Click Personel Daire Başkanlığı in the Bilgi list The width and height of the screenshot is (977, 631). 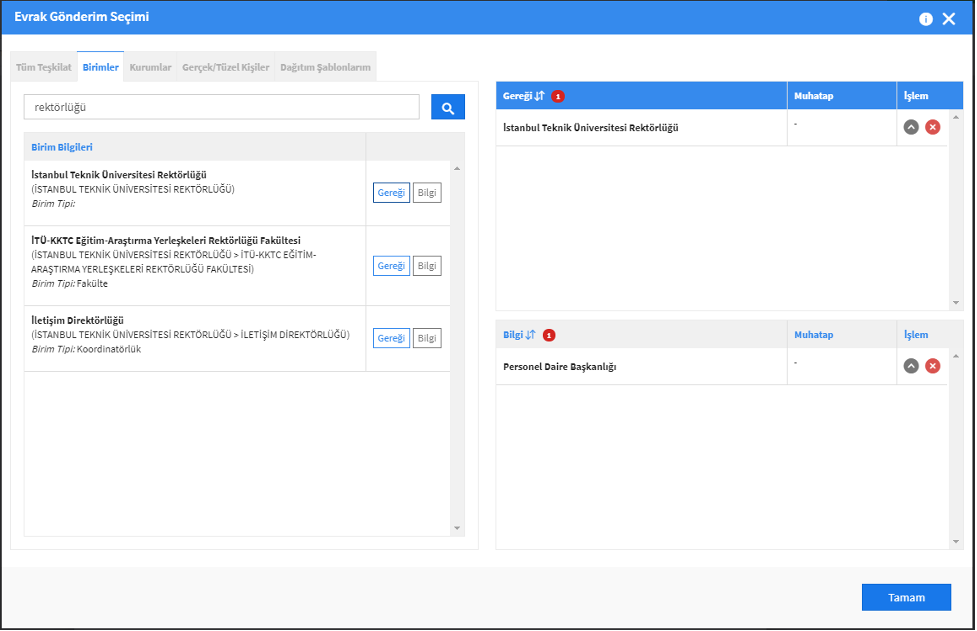[x=560, y=366]
